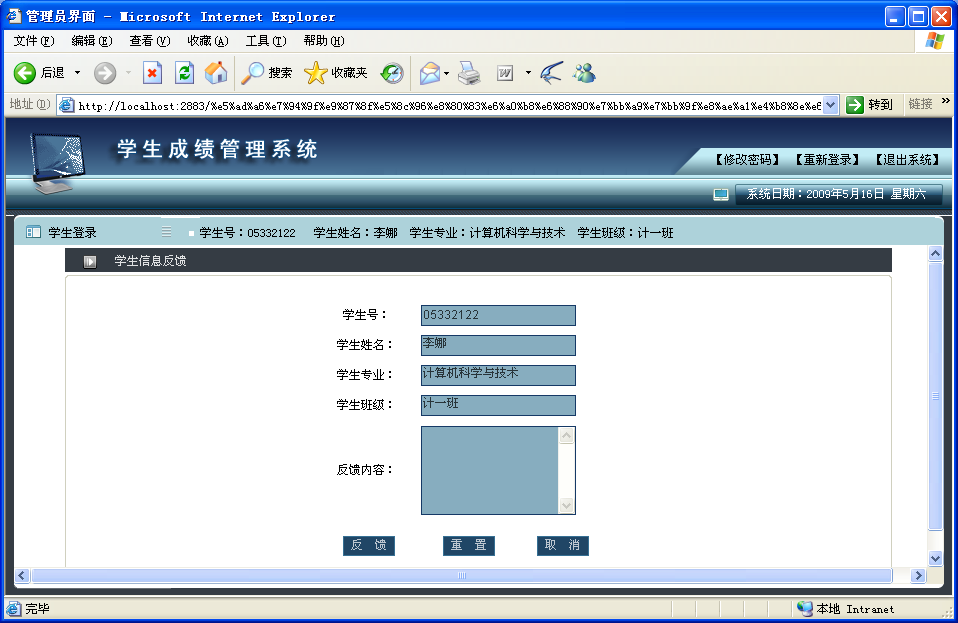Open the 帮助(H) menu
This screenshot has width=958, height=623.
[x=324, y=41]
